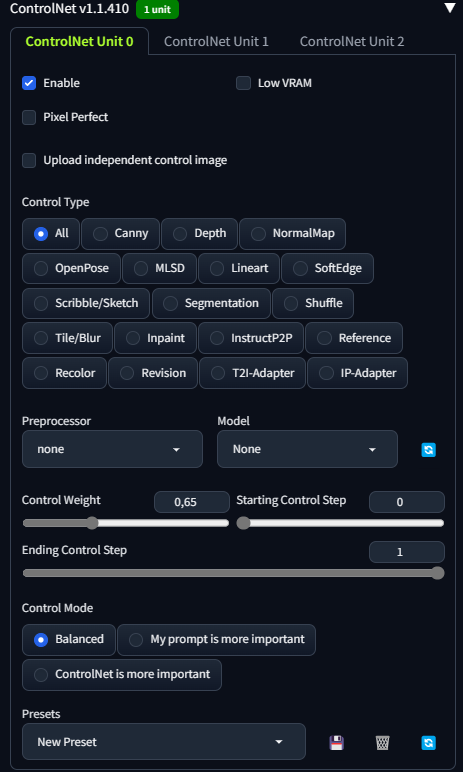This screenshot has height=772, width=463.
Task: Choose the OpenPose control type
Action: 71,268
